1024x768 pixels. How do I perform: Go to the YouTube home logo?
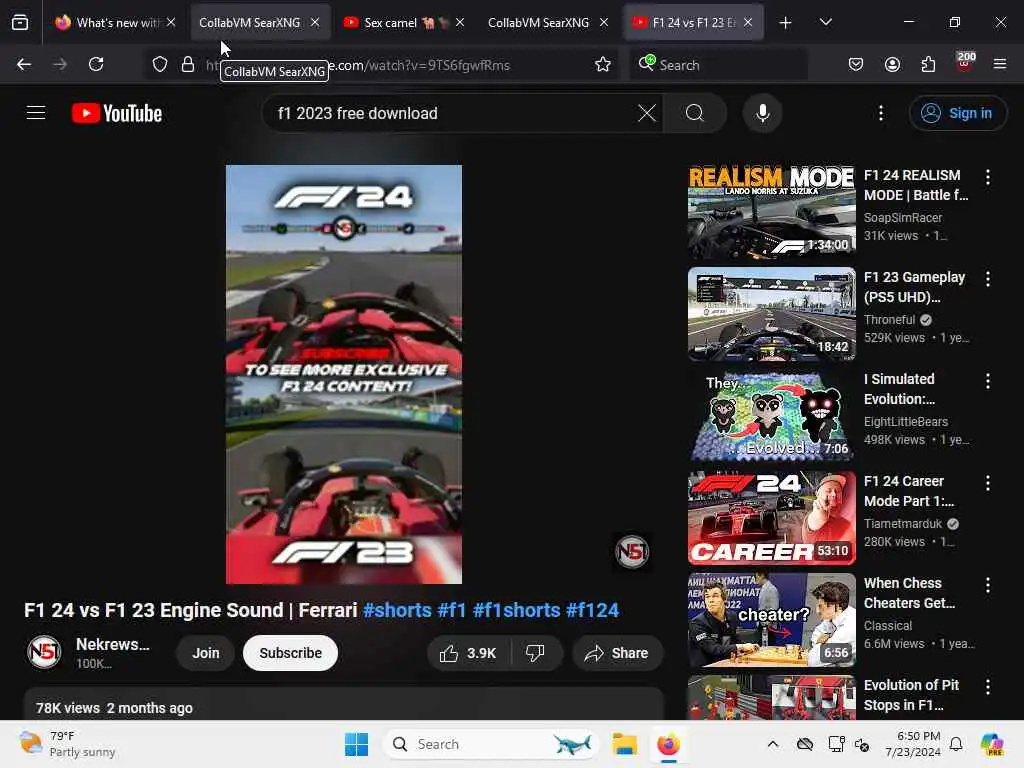click(117, 113)
